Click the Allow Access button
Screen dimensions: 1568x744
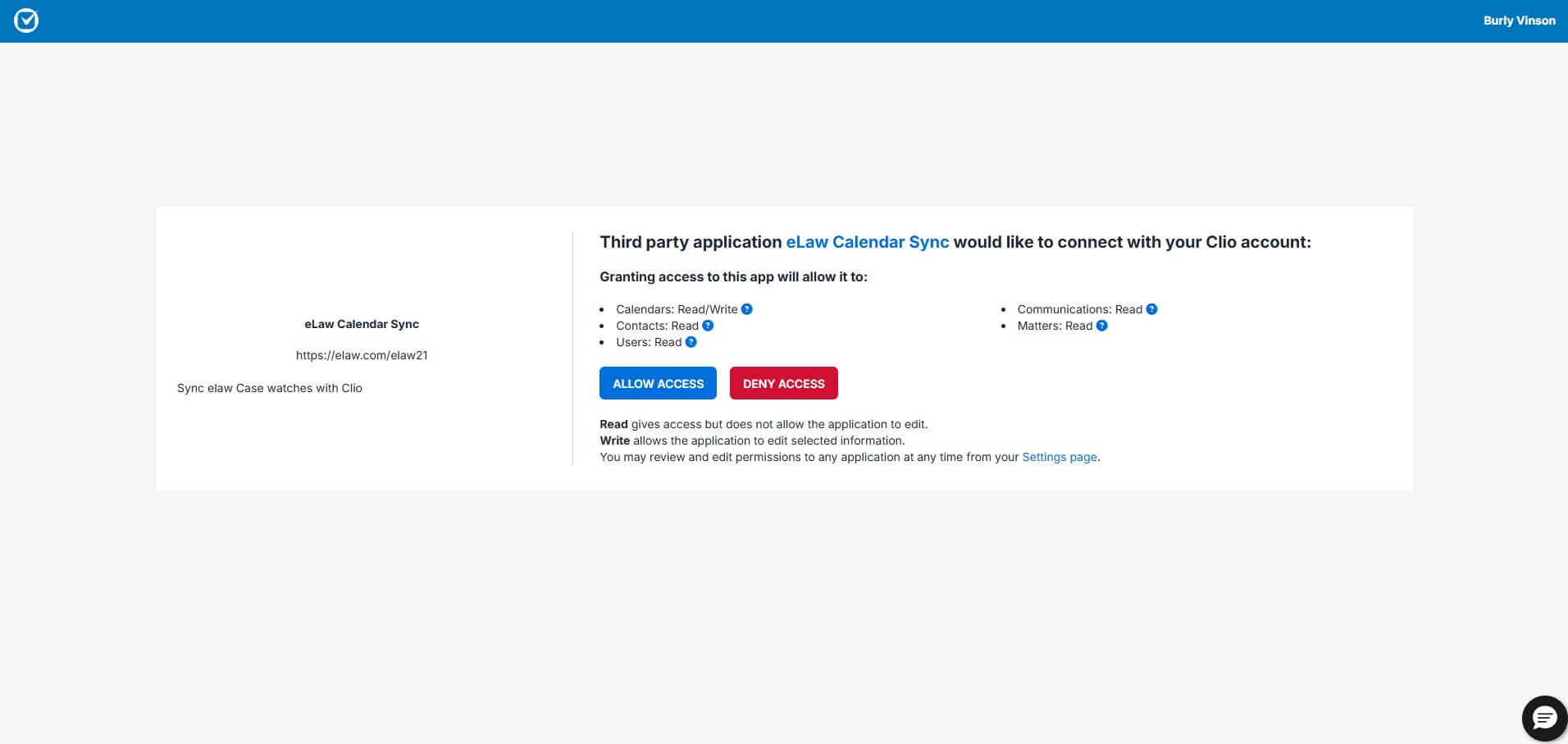tap(658, 383)
